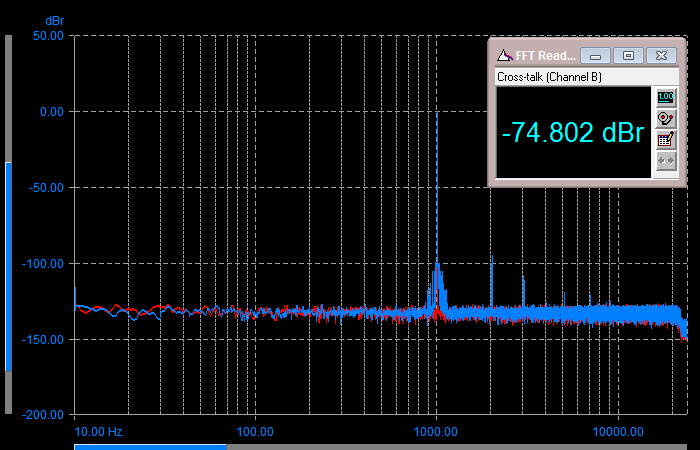Click the Cross-talk (Channel B) label
700x450 pixels.
[549, 77]
